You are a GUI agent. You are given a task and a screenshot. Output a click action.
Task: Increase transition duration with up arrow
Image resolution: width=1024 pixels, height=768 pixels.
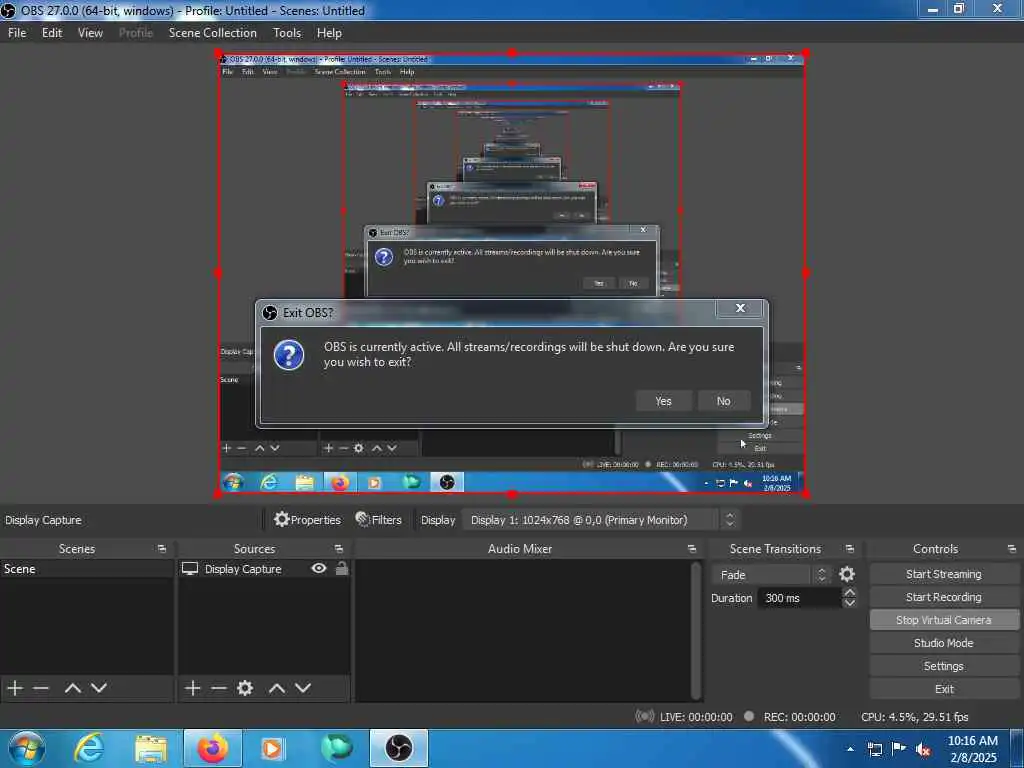point(849,592)
